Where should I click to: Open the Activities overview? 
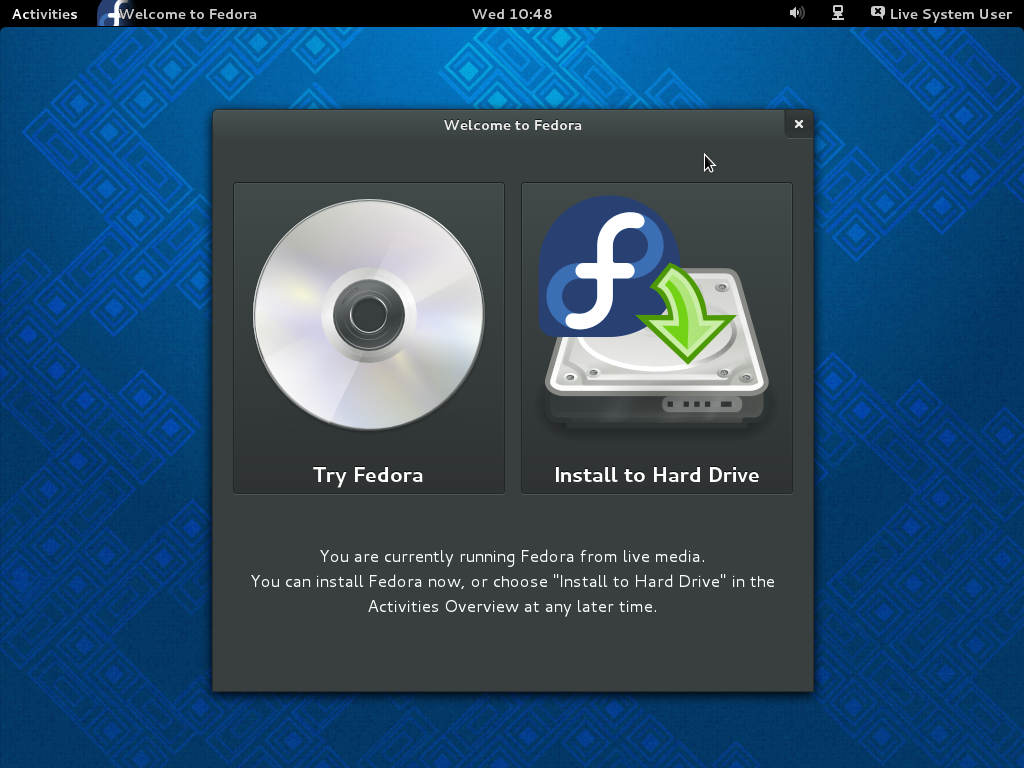click(x=44, y=13)
